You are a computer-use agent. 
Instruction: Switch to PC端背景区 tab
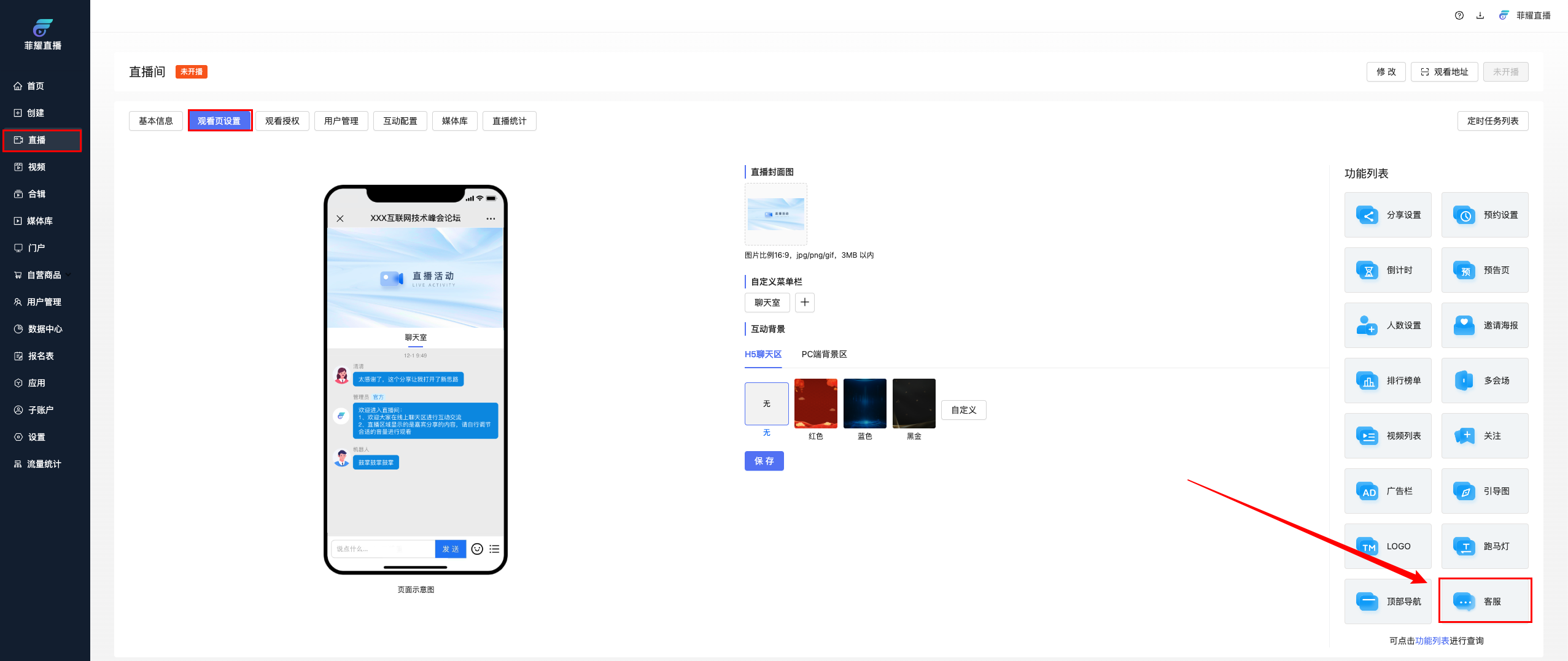coord(824,355)
